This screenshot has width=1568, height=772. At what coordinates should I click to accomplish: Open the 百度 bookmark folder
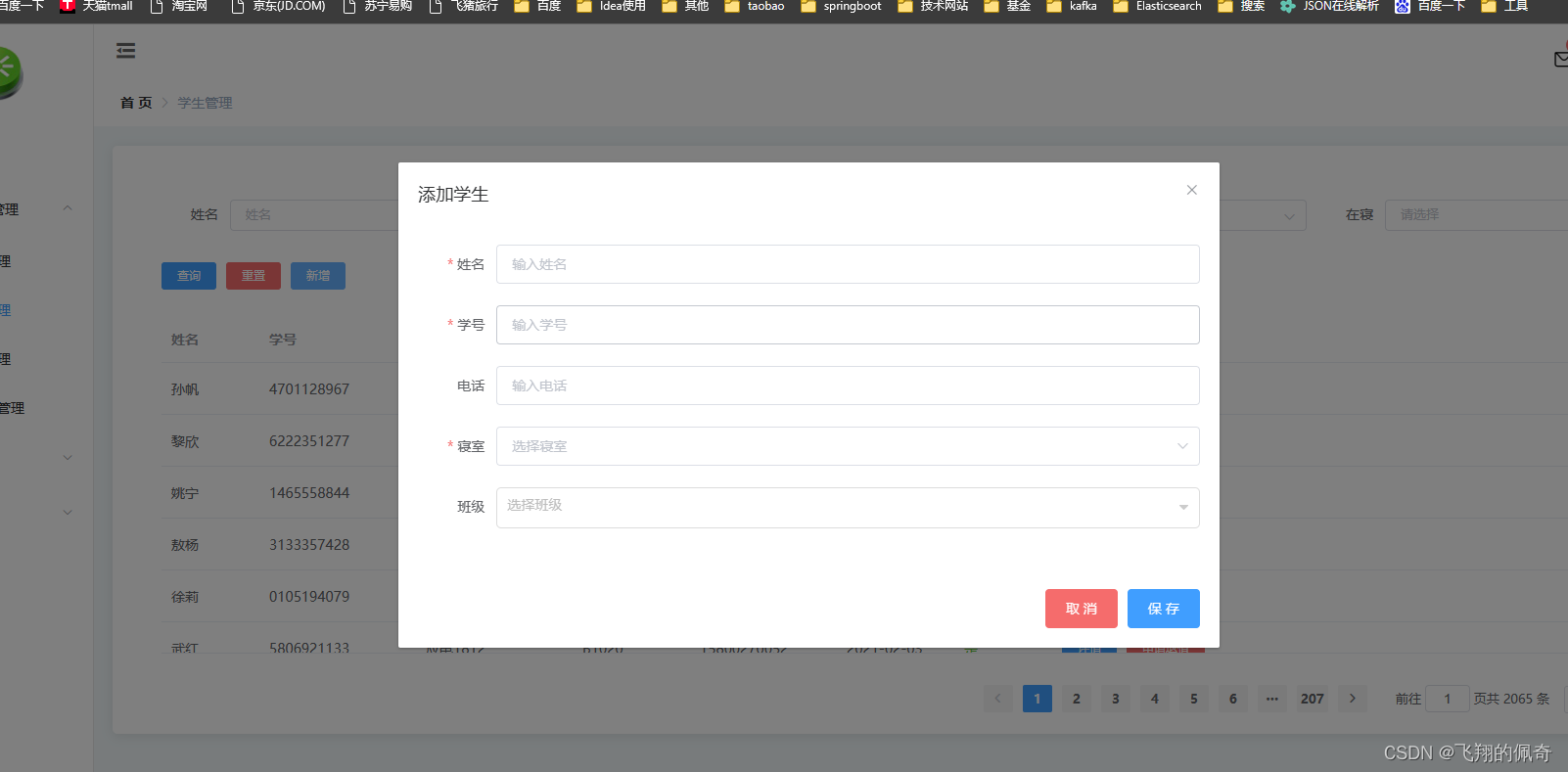point(537,6)
